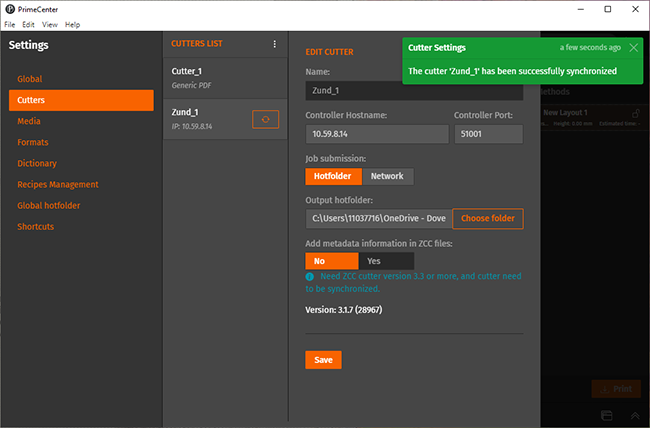Click the Choose folder button
Image resolution: width=650 pixels, height=428 pixels.
coord(487,218)
